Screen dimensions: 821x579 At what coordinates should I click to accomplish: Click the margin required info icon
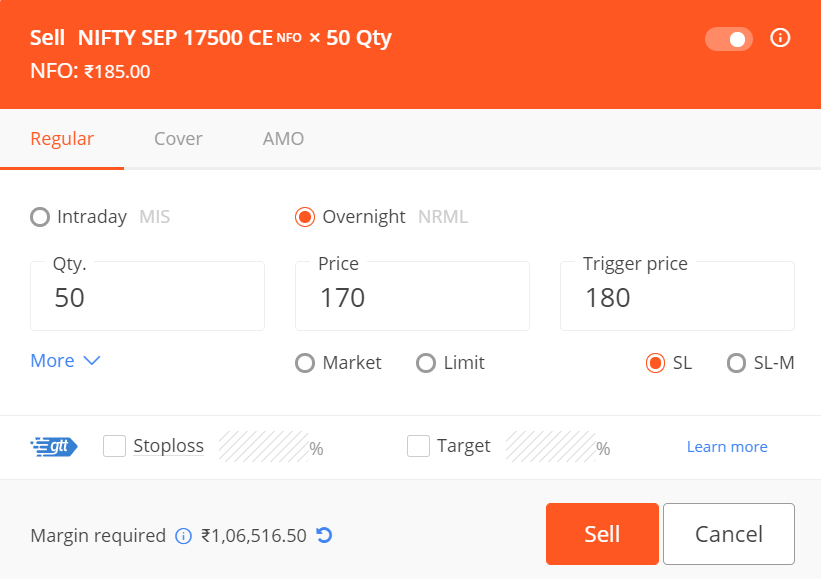[x=183, y=536]
